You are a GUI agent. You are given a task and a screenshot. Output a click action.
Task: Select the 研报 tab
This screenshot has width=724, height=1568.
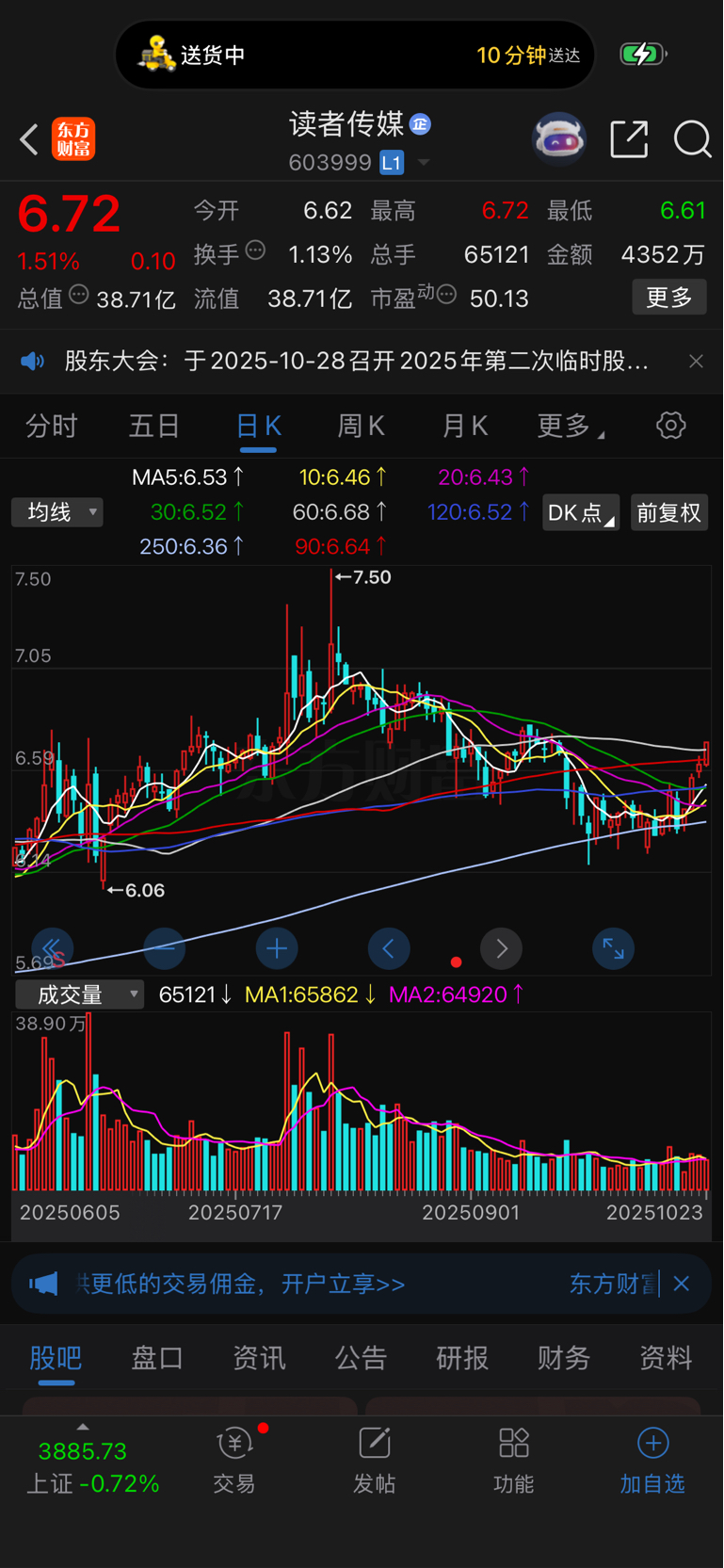(x=462, y=1358)
